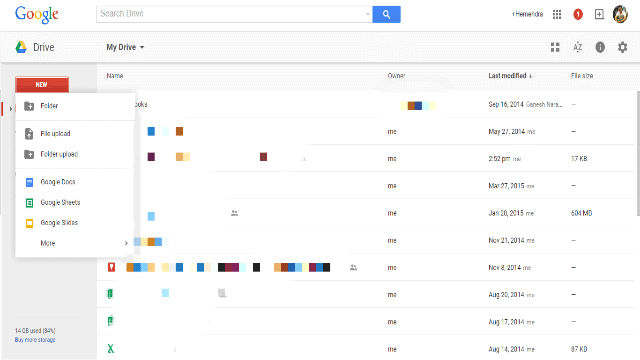Image resolution: width=640 pixels, height=360 pixels.
Task: Click the red NEW button
Action: pyautogui.click(x=42, y=84)
